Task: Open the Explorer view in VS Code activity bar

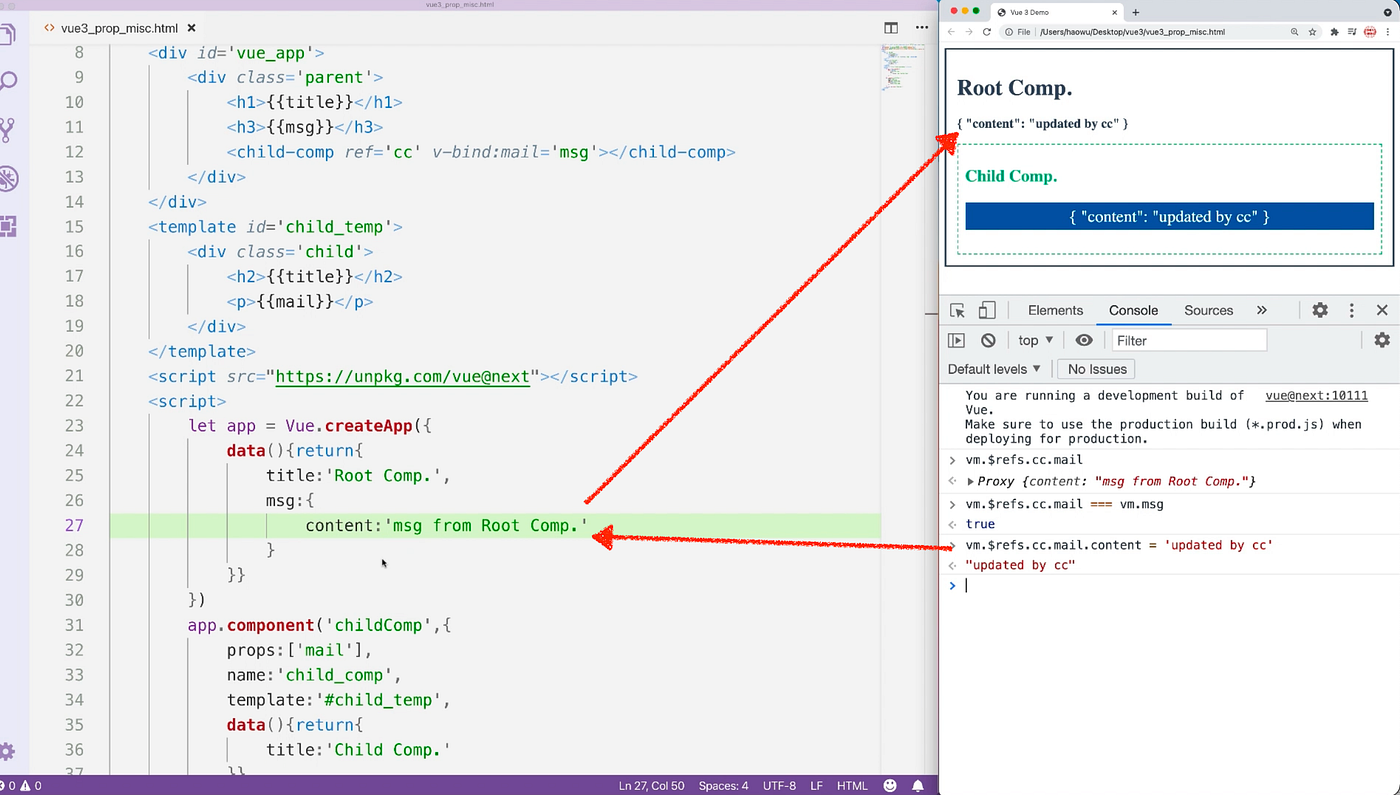Action: click(x=8, y=34)
